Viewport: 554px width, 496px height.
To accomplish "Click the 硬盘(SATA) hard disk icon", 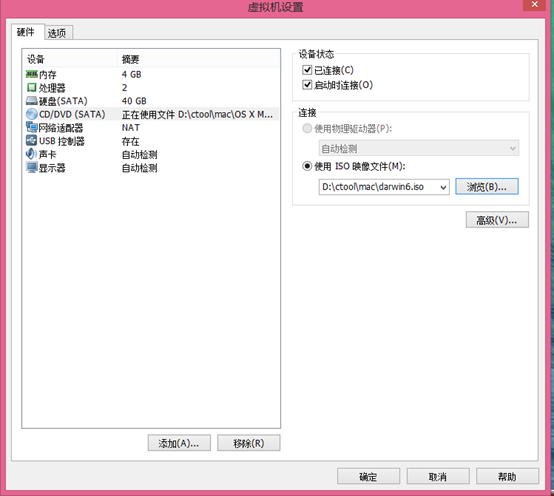I will 31,101.
